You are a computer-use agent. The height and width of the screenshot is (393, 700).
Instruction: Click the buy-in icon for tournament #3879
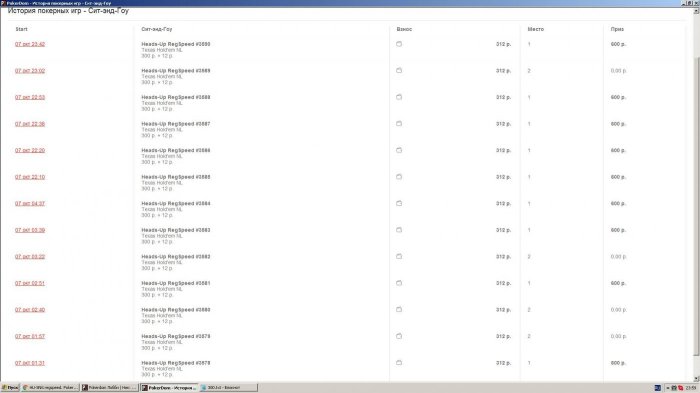click(399, 336)
